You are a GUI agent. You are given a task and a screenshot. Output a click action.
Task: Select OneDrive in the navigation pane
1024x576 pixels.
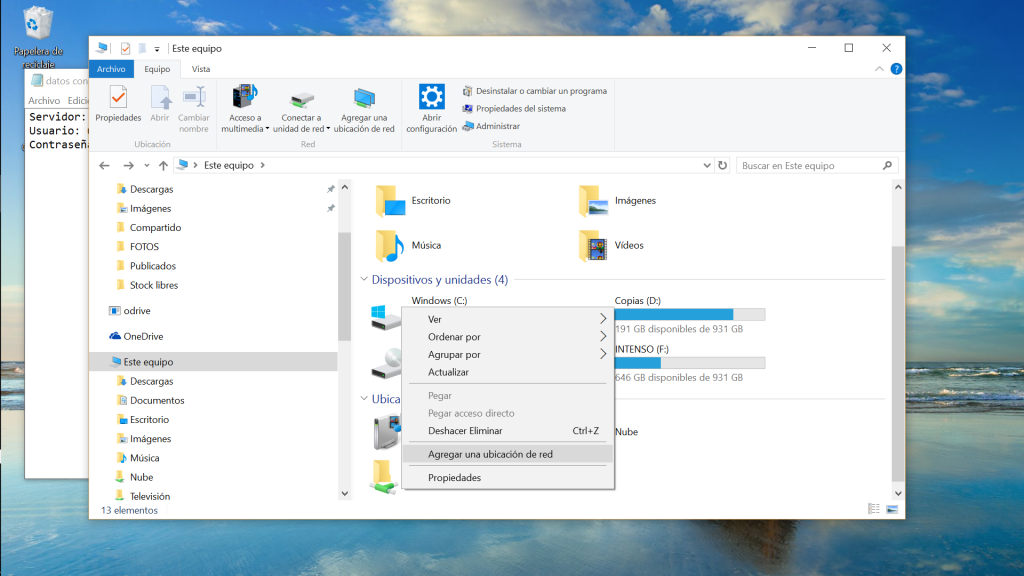[143, 336]
